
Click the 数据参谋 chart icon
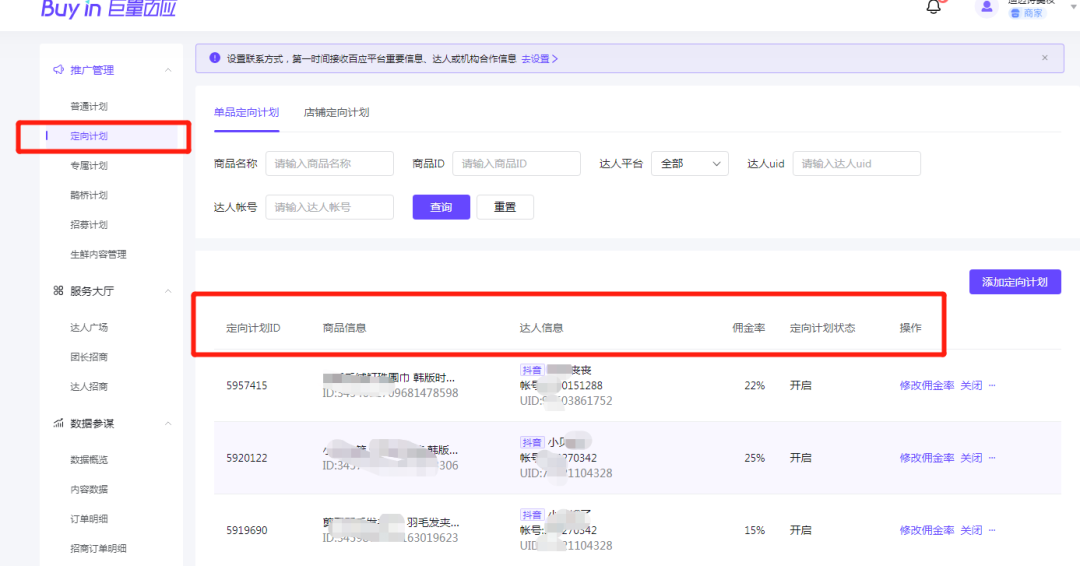click(59, 423)
